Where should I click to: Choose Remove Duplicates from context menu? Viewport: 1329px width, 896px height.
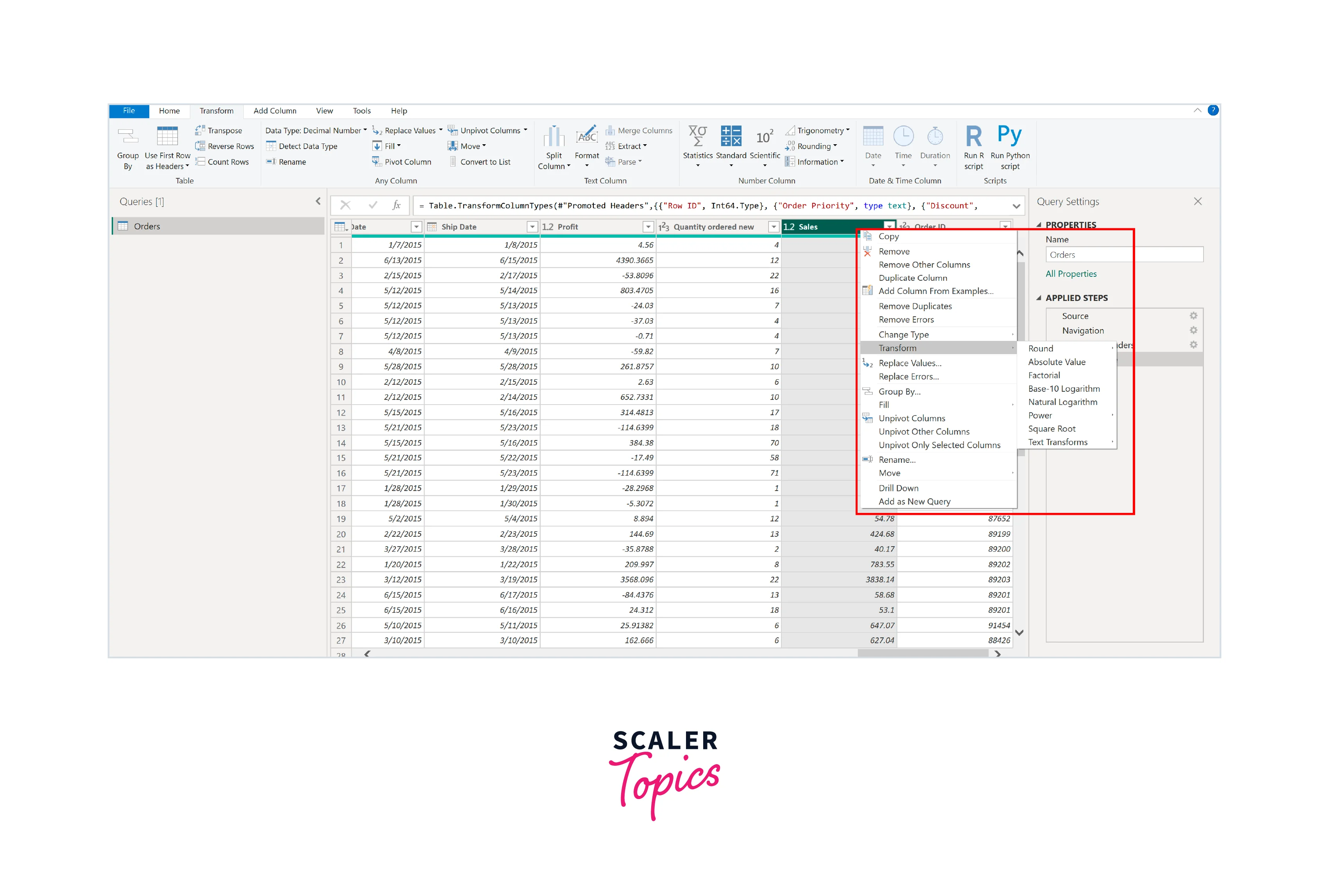[x=915, y=306]
